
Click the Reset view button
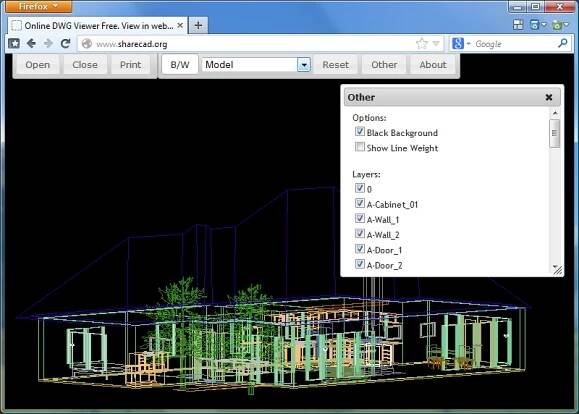tap(335, 65)
